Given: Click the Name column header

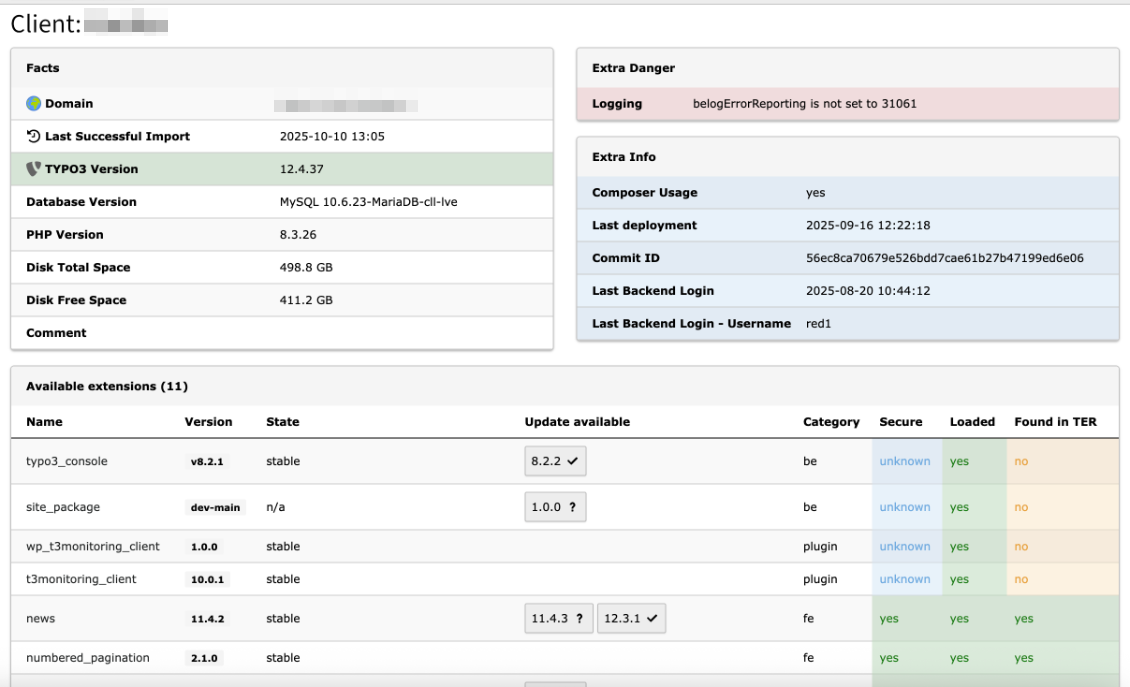Looking at the screenshot, I should 44,422.
